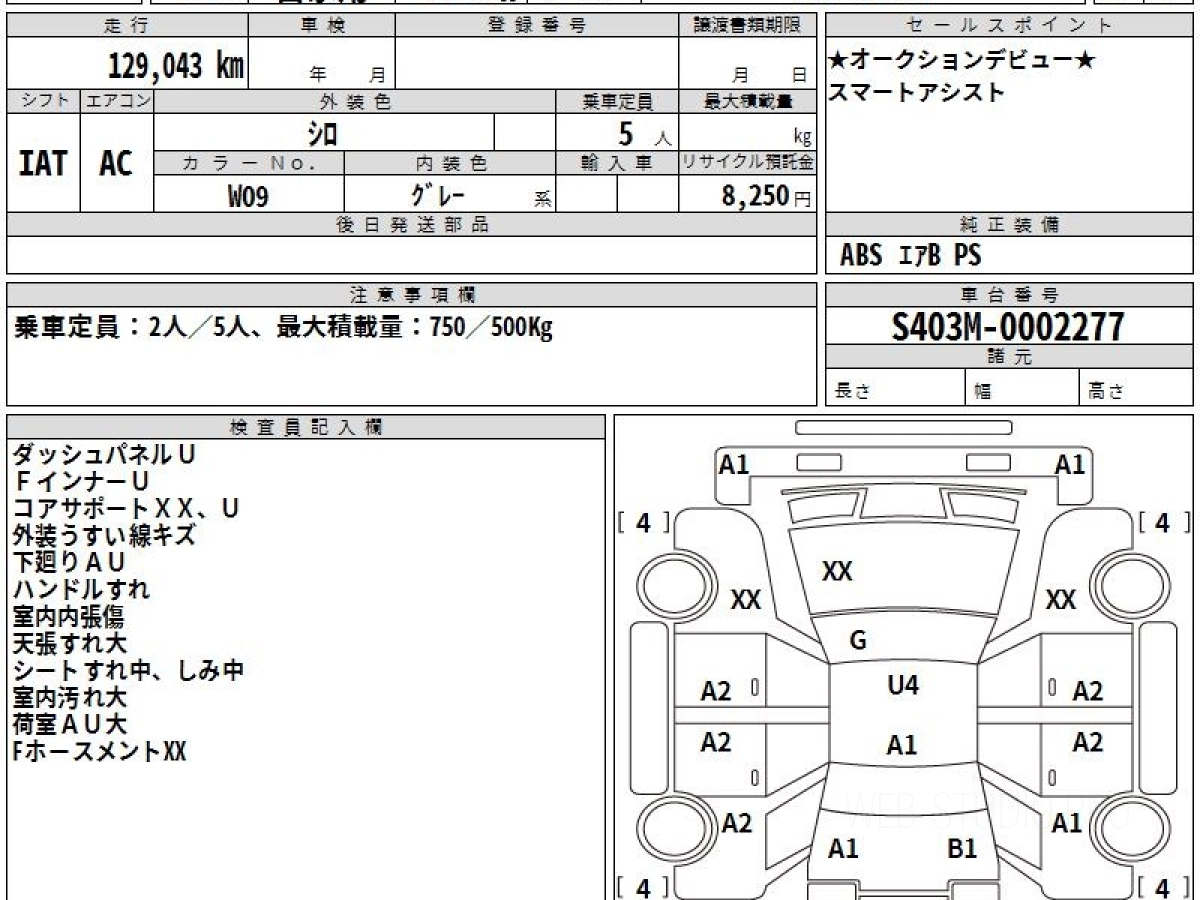Click the 諸元 header
Screen dimensions: 1200x900
coord(1009,357)
